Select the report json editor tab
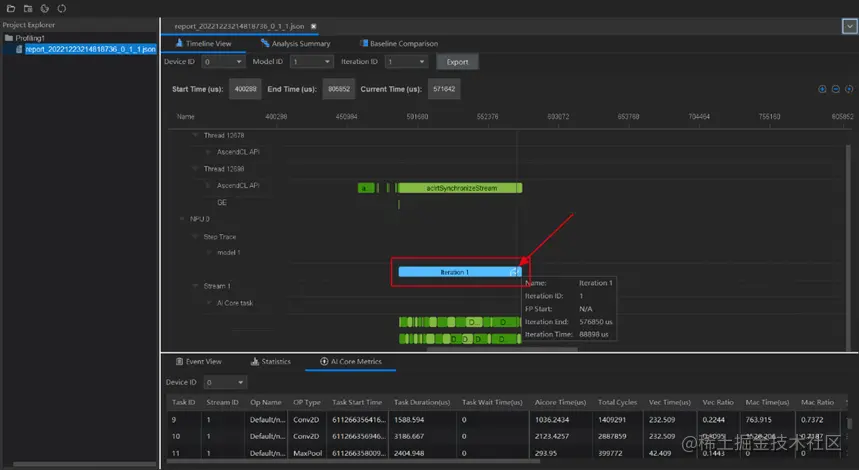 239,26
